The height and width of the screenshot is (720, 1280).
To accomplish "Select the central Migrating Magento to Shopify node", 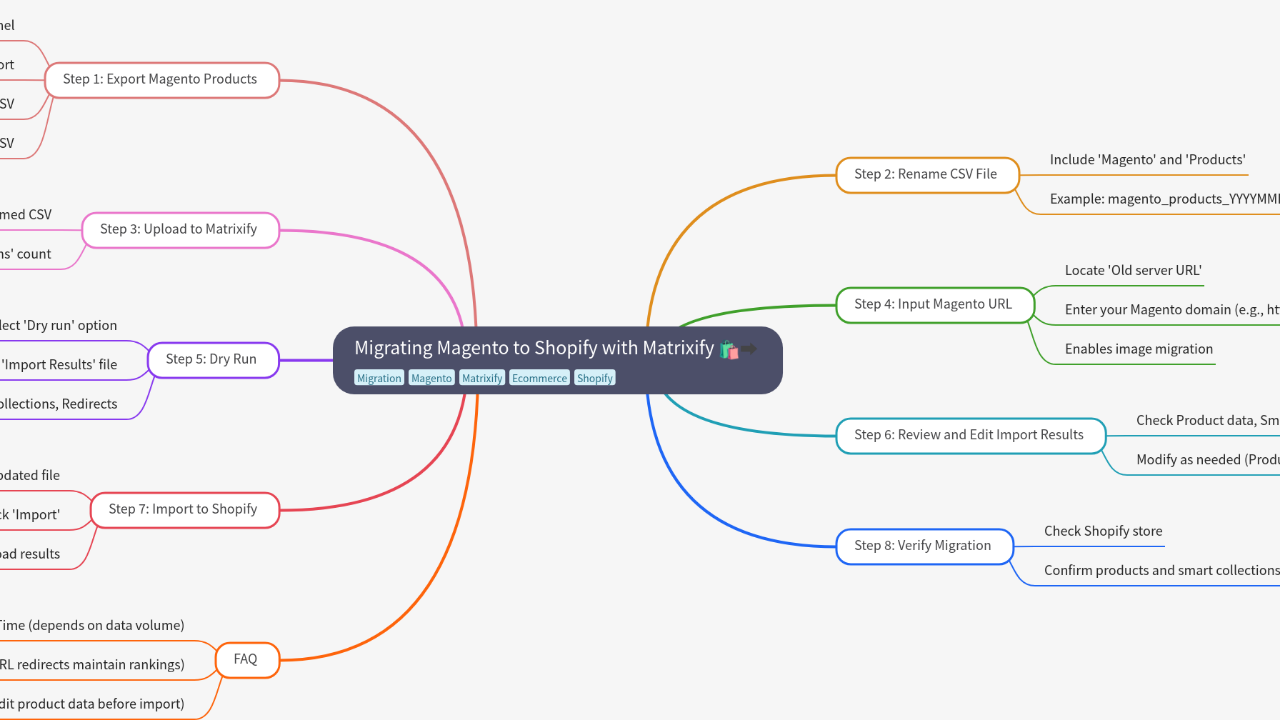I will pyautogui.click(x=557, y=360).
